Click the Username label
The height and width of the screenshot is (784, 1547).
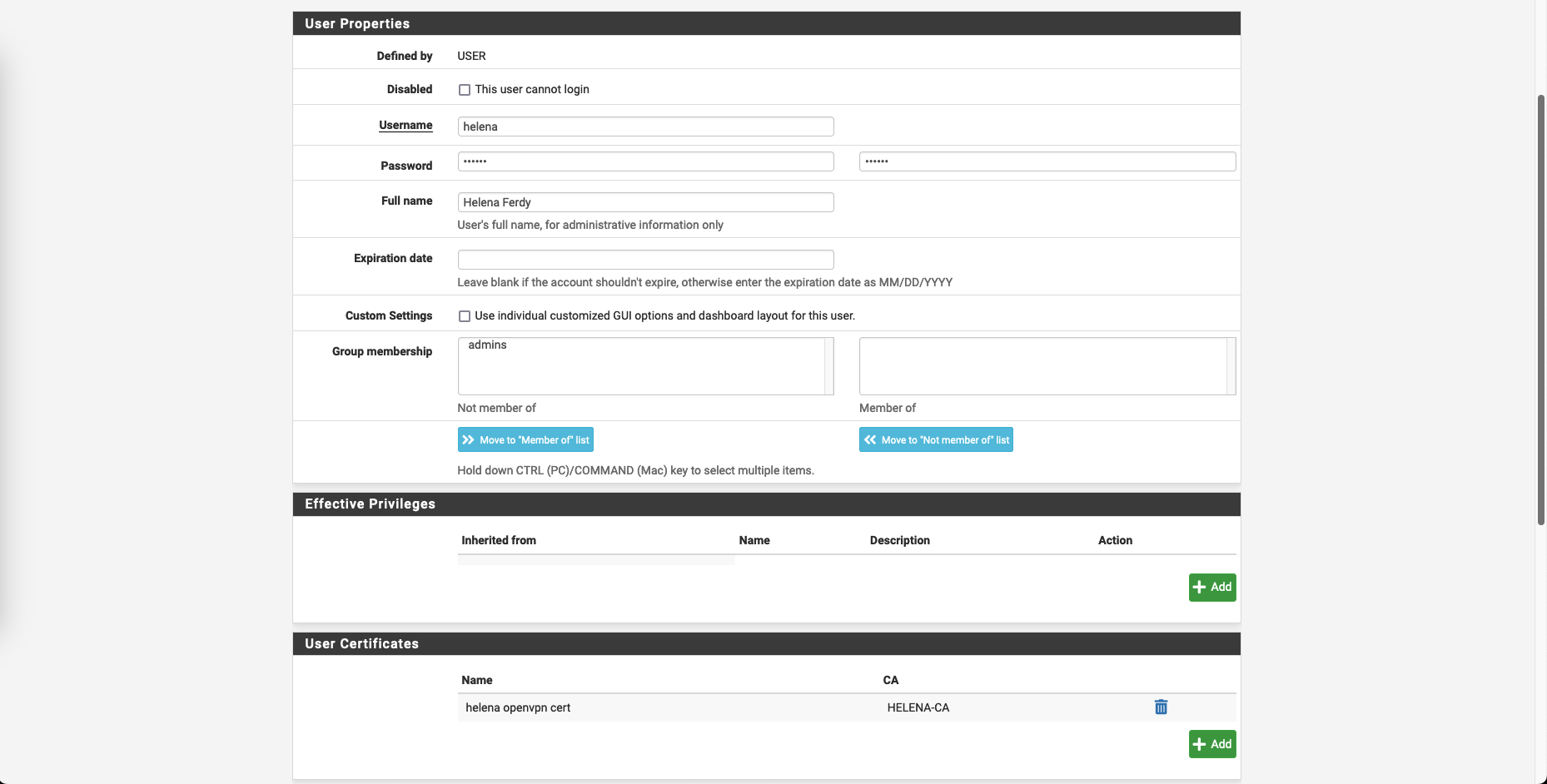click(x=405, y=126)
